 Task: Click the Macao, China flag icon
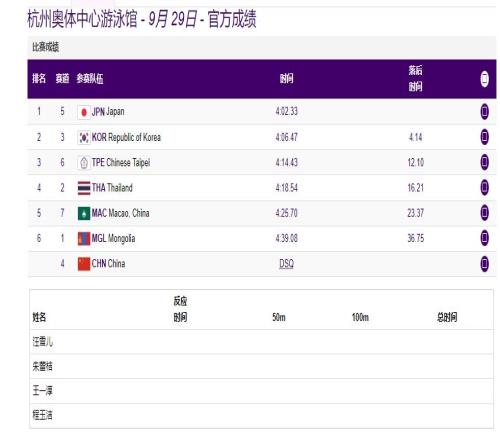(x=84, y=213)
